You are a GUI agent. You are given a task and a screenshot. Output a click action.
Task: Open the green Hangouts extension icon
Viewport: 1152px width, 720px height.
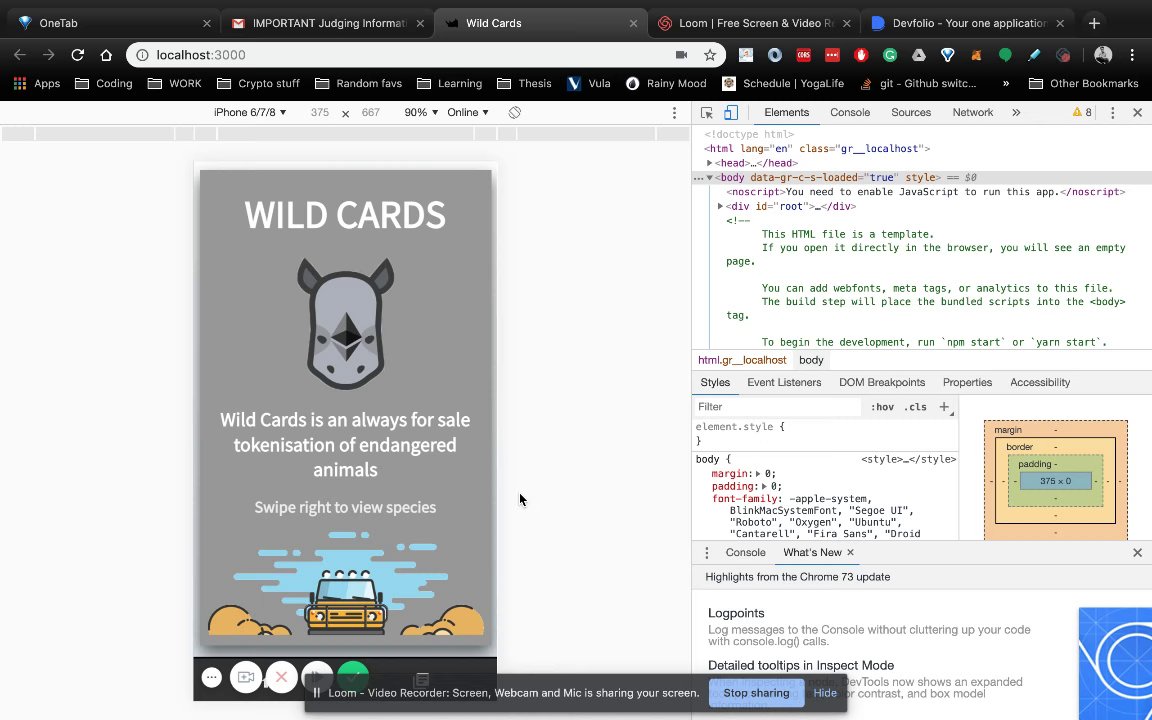(x=1005, y=55)
